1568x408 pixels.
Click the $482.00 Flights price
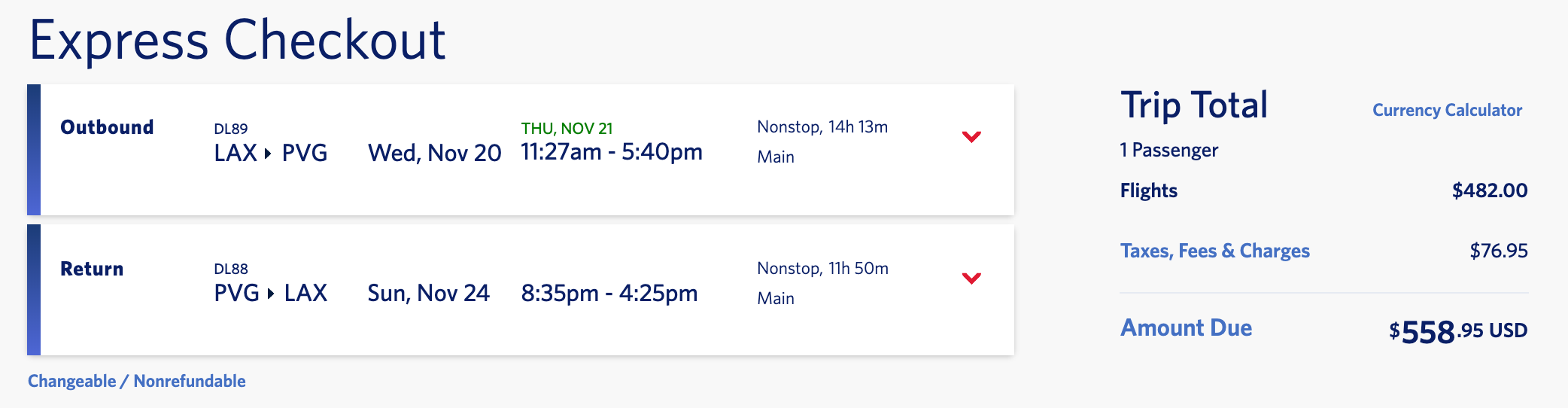[x=1489, y=190]
